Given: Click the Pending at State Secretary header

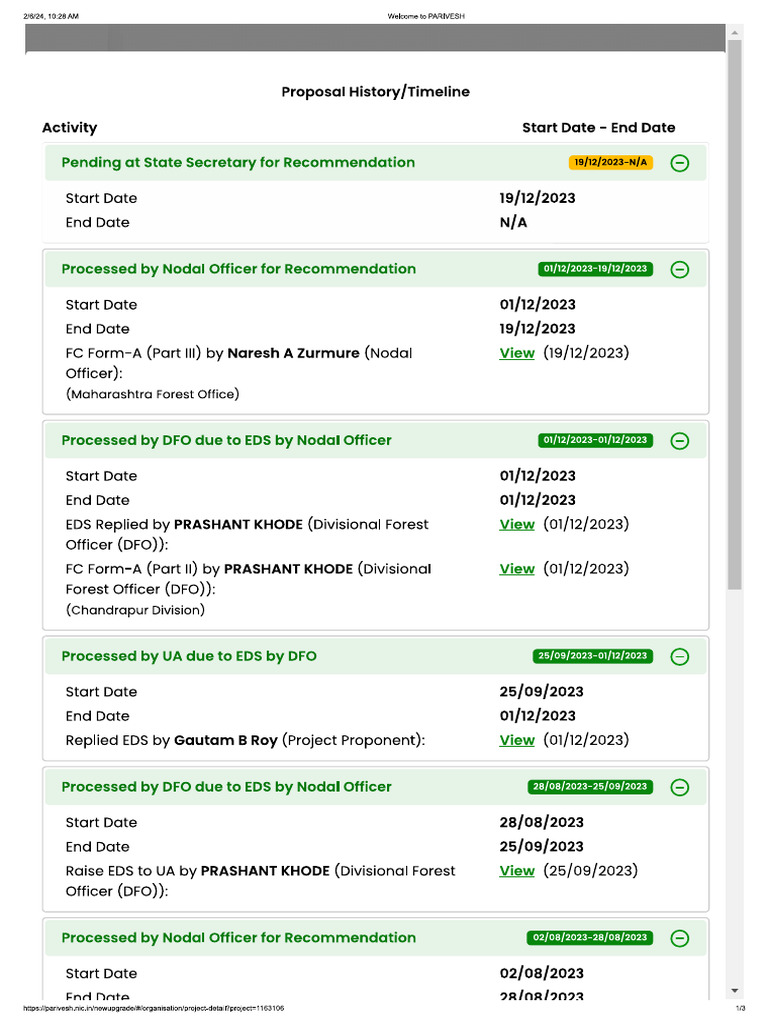Looking at the screenshot, I should click(238, 163).
